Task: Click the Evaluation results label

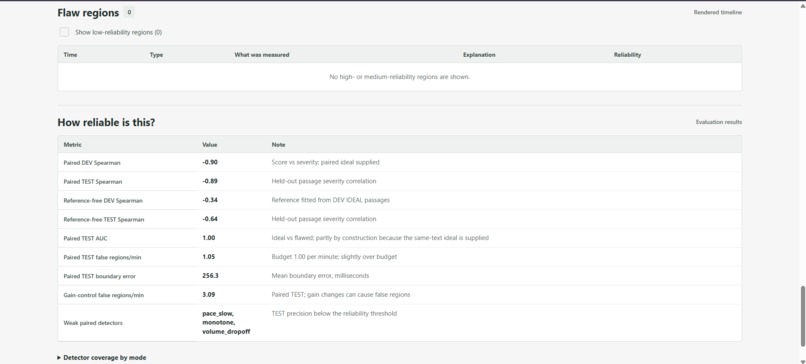Action: 719,122
